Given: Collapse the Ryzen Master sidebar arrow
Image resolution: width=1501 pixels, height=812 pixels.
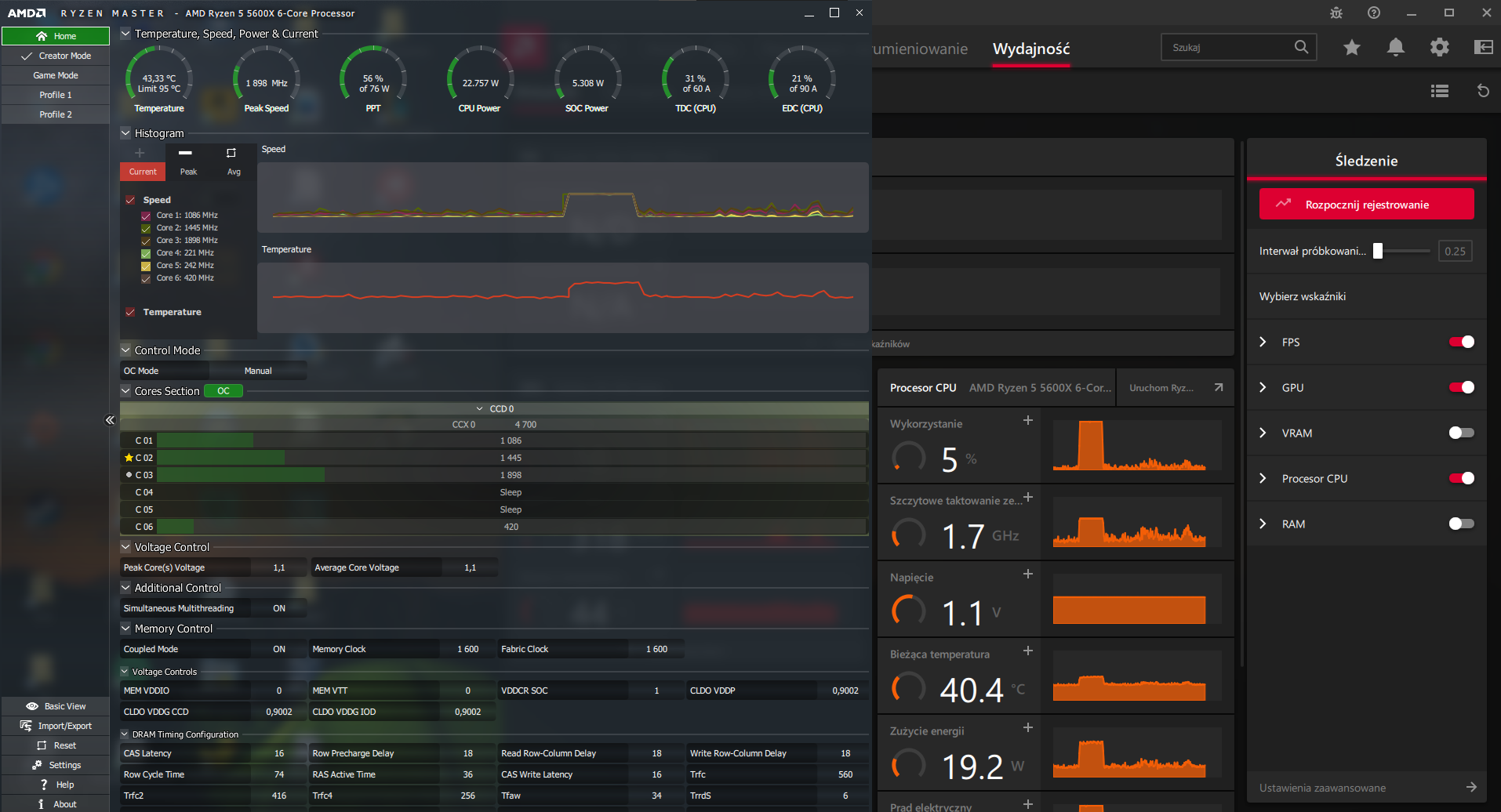Looking at the screenshot, I should [110, 420].
